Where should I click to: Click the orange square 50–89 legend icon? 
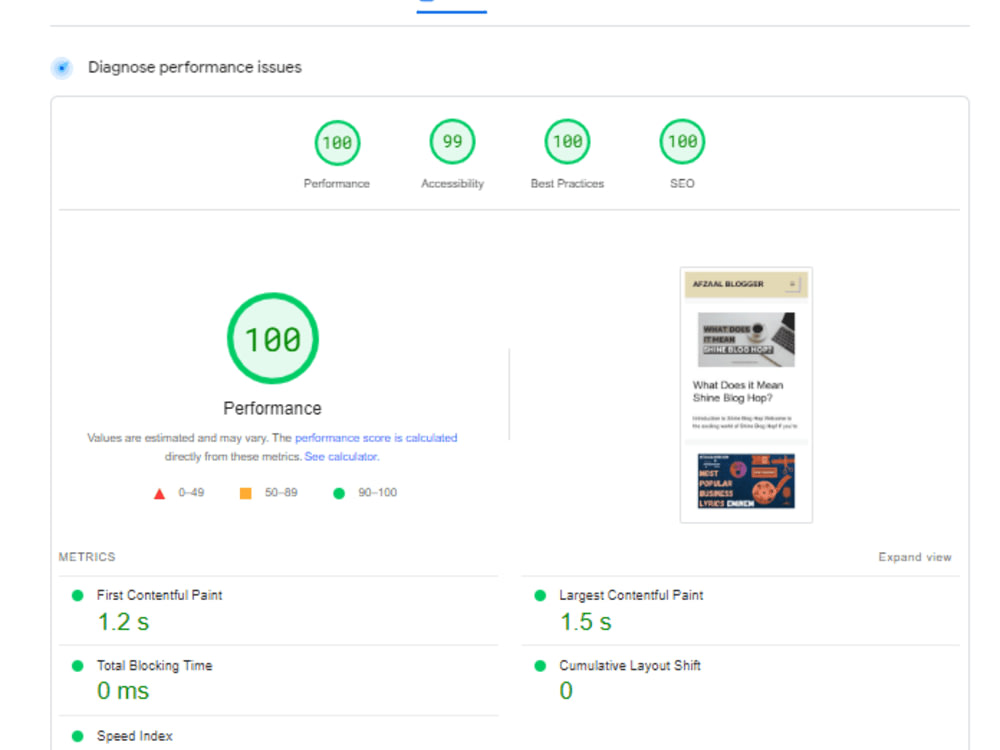coord(246,493)
